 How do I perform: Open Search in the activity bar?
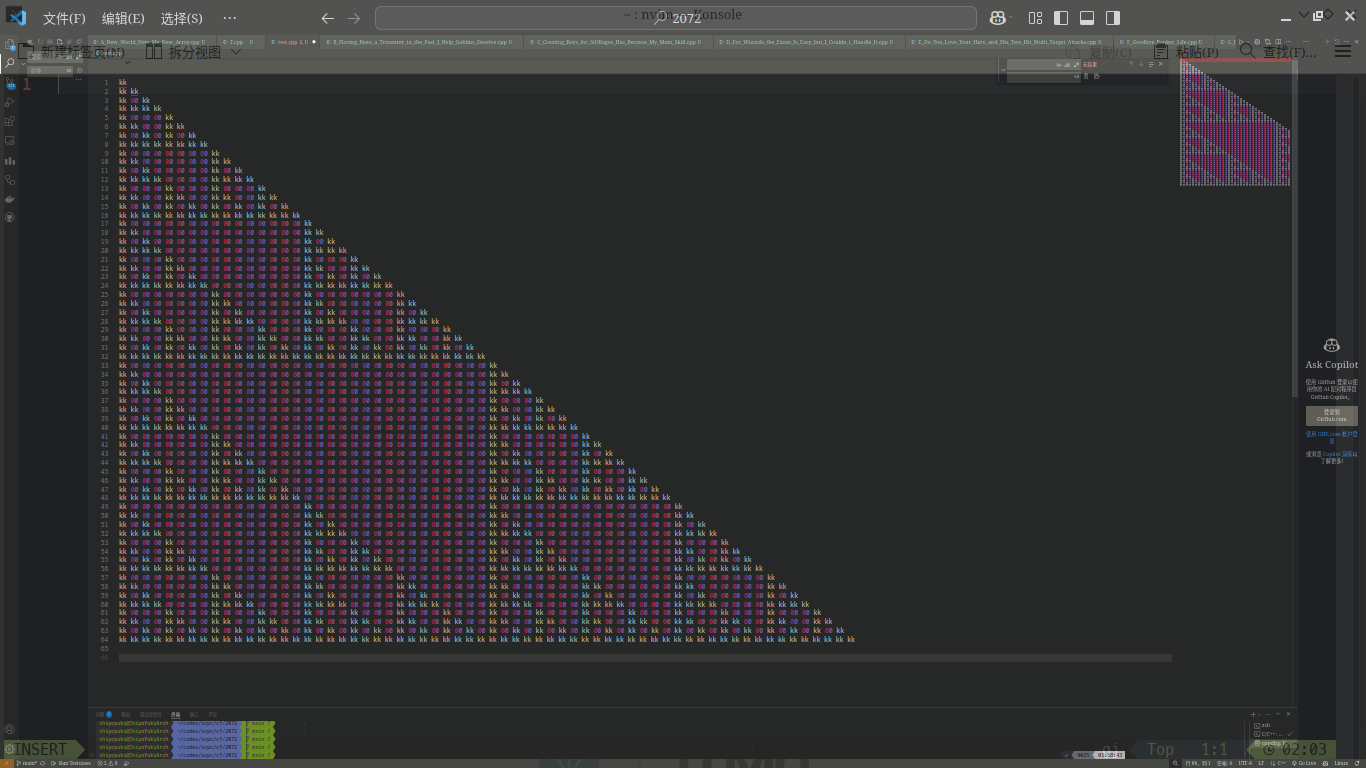pyautogui.click(x=10, y=63)
